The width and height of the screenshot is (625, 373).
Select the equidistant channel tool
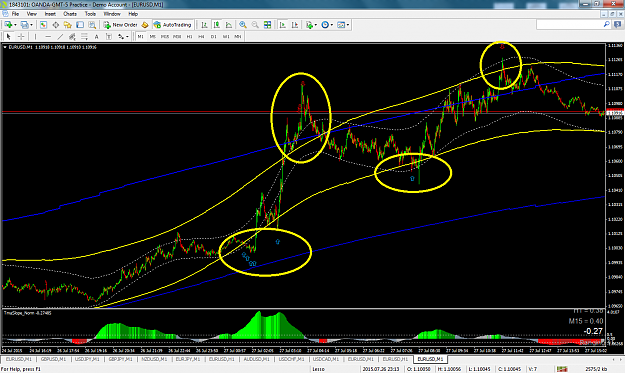pyautogui.click(x=72, y=37)
